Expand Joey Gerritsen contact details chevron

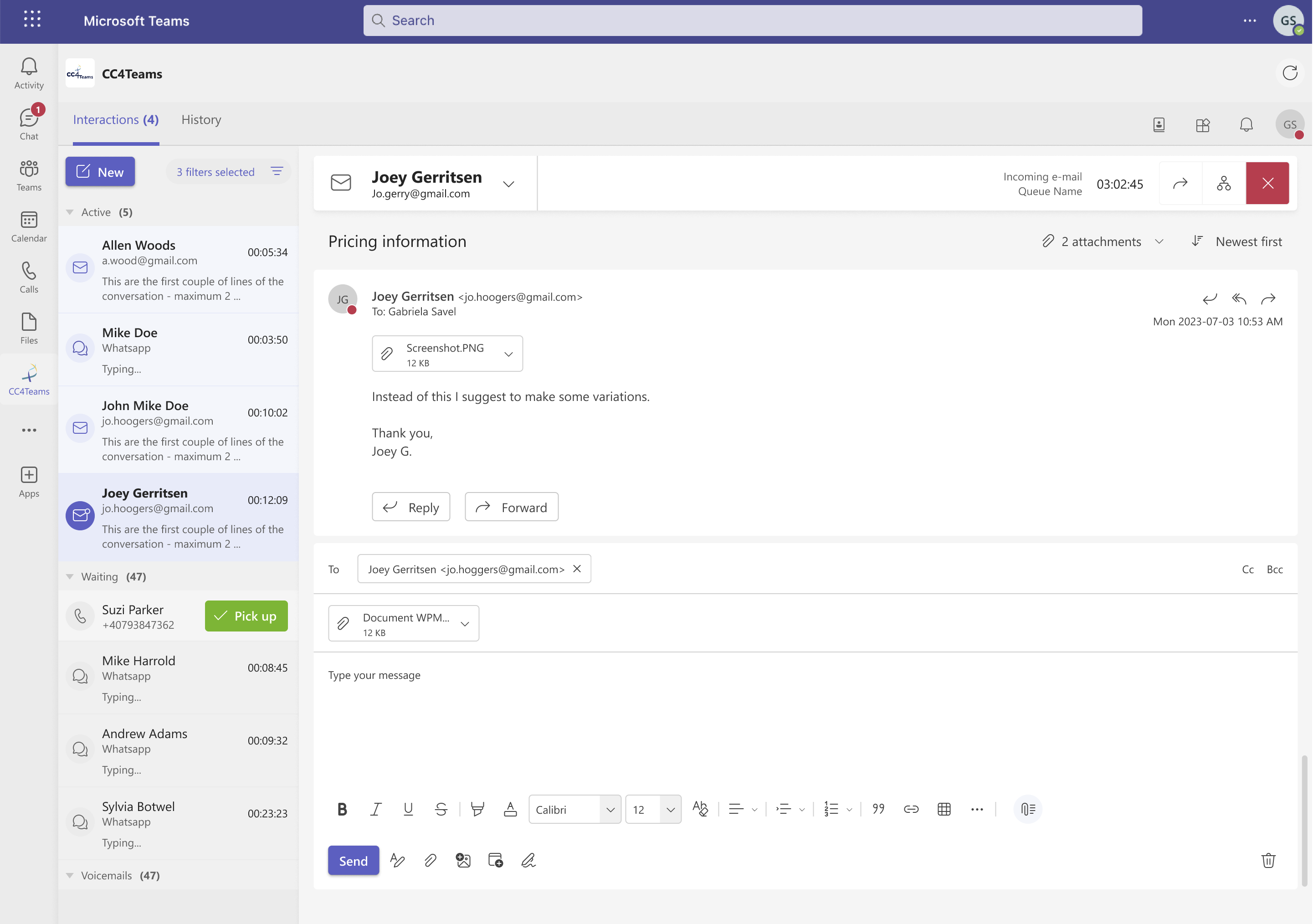coord(508,184)
